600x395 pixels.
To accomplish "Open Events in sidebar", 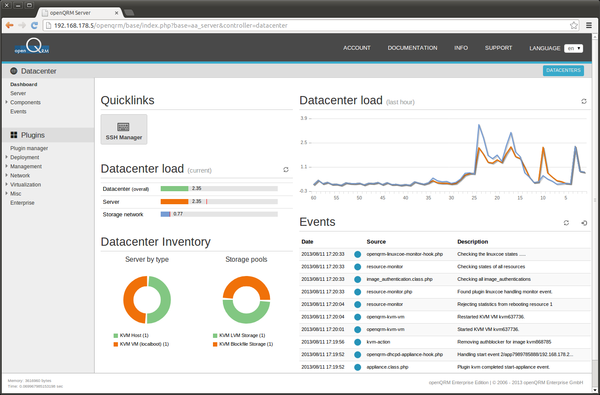I will point(18,111).
